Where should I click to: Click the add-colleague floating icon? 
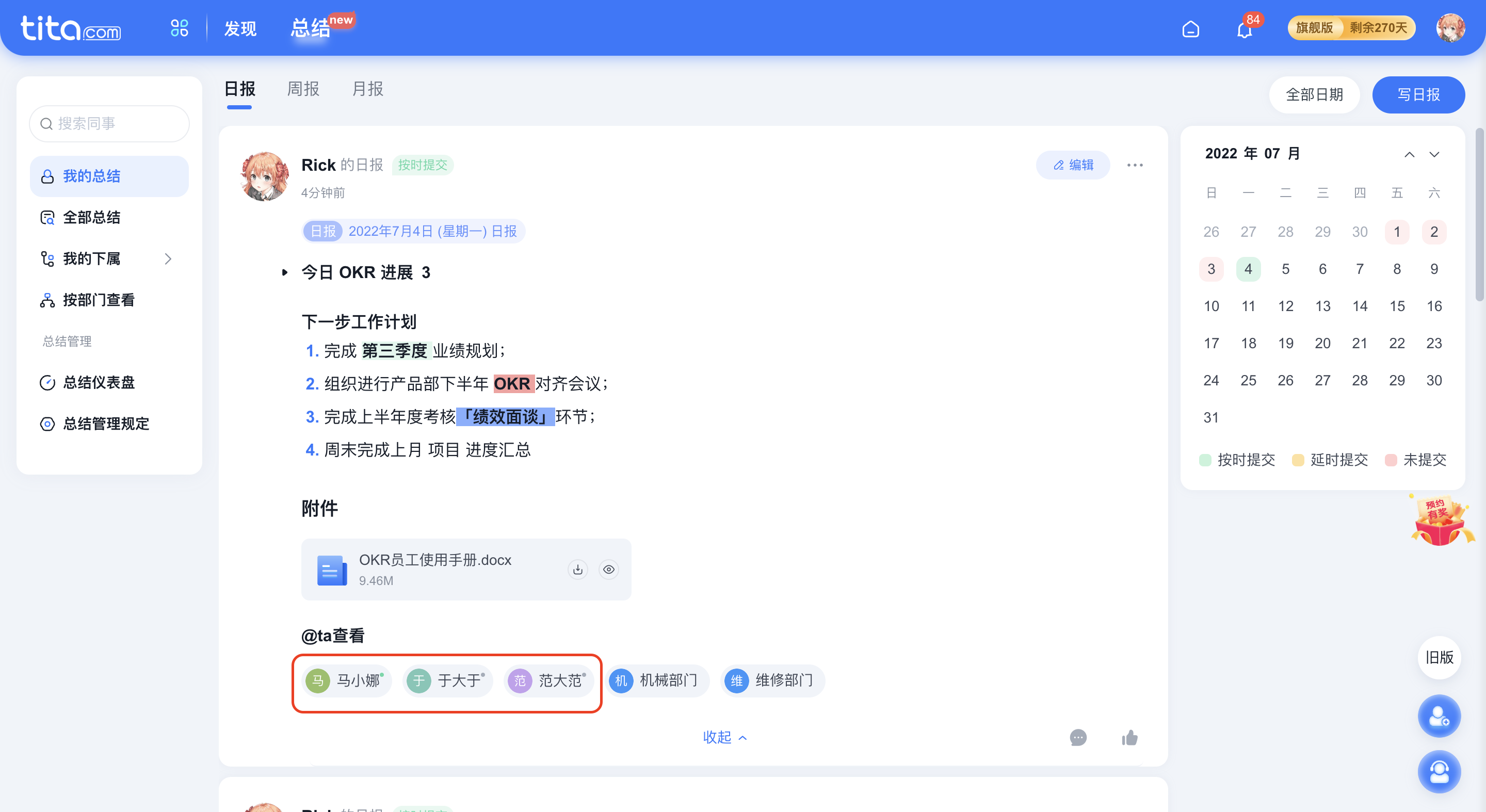[x=1439, y=716]
